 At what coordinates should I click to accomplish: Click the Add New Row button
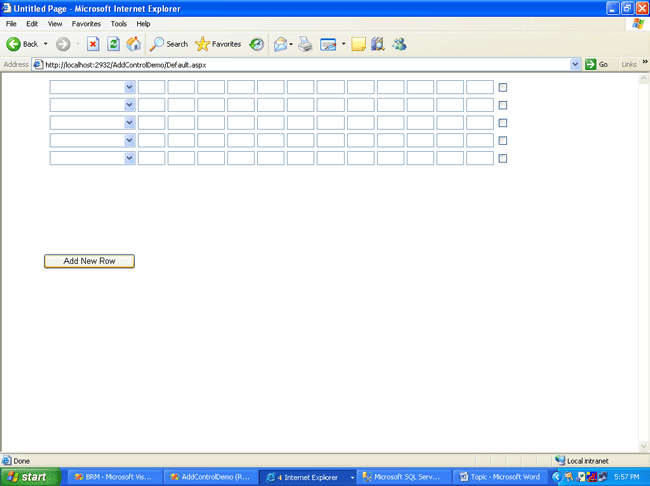tap(90, 261)
